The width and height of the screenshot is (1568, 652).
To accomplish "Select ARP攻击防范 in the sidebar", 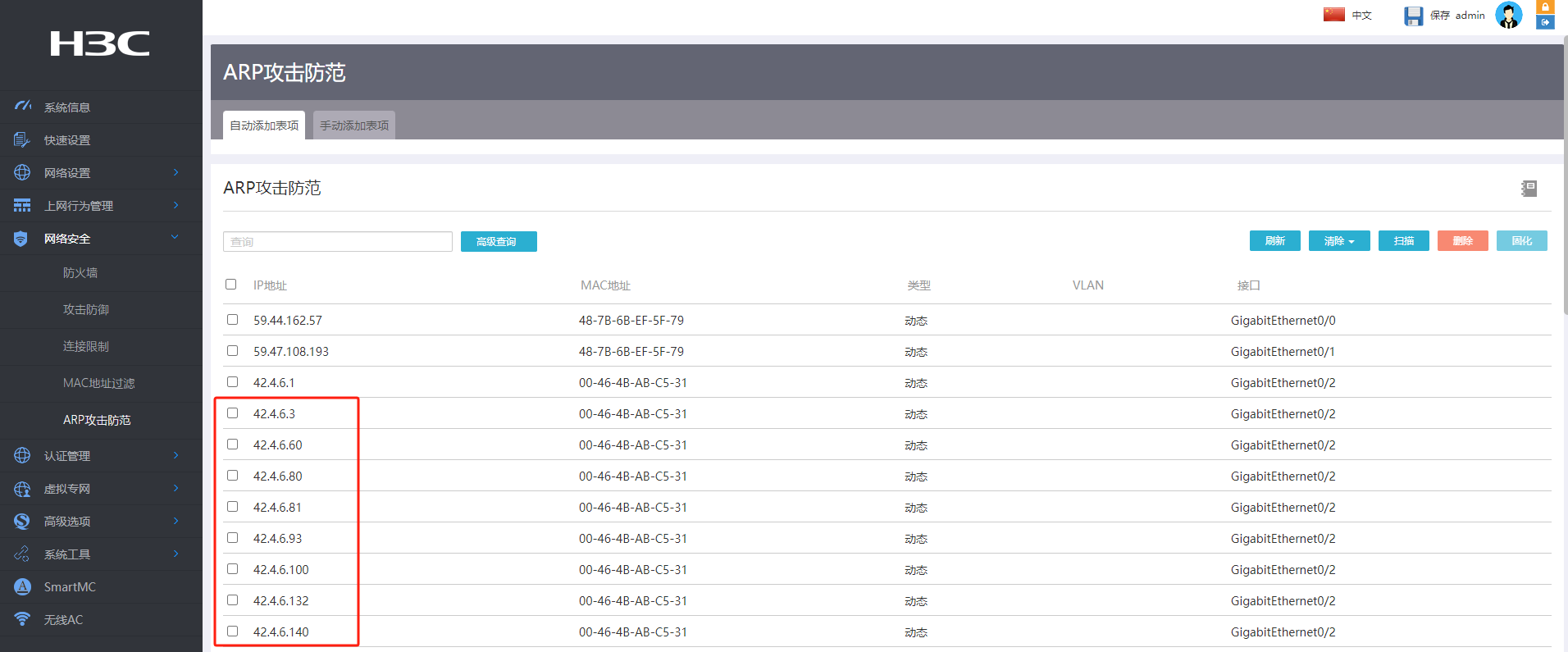I will (x=97, y=420).
